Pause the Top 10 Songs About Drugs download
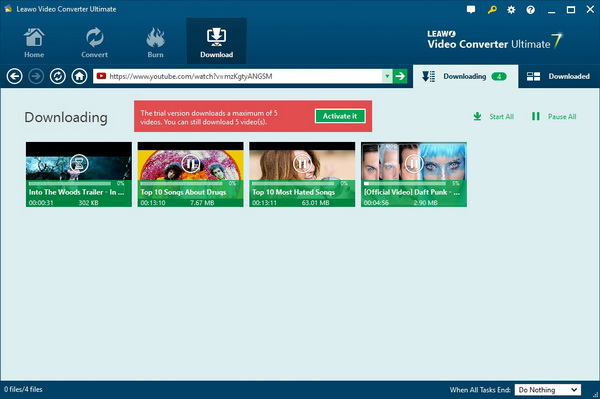600x399 pixels. [191, 164]
